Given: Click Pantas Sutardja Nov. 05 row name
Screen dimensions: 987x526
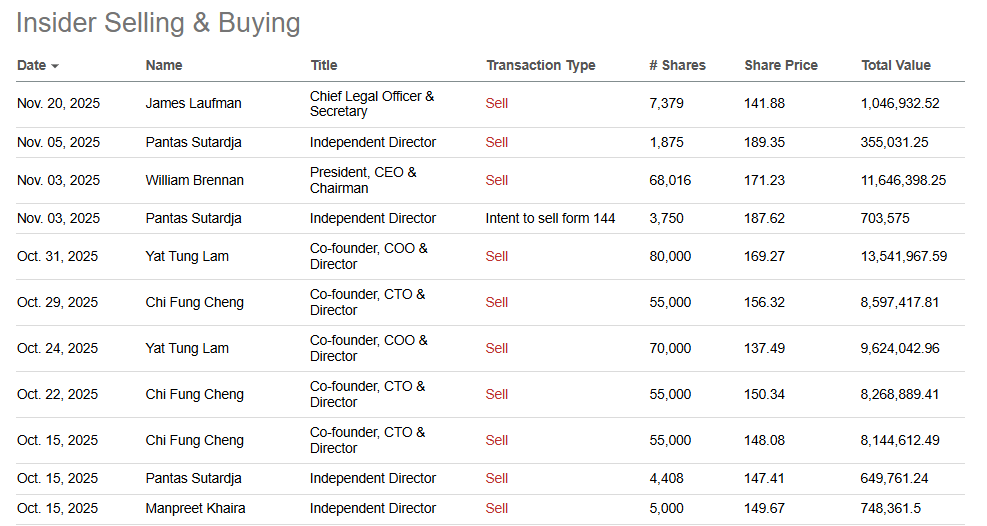Looking at the screenshot, I should pos(193,142).
